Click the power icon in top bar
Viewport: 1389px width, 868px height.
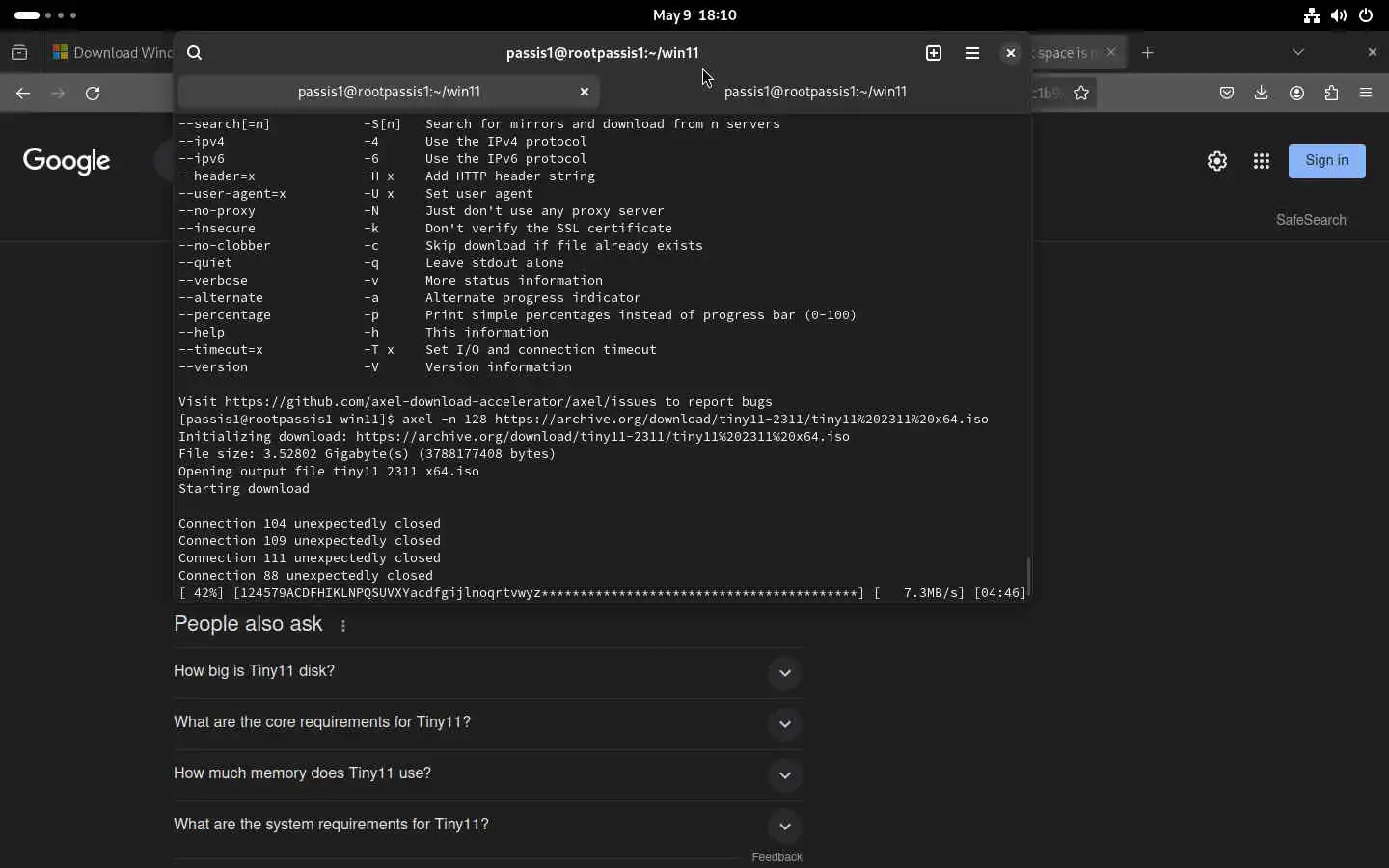pos(1366,15)
